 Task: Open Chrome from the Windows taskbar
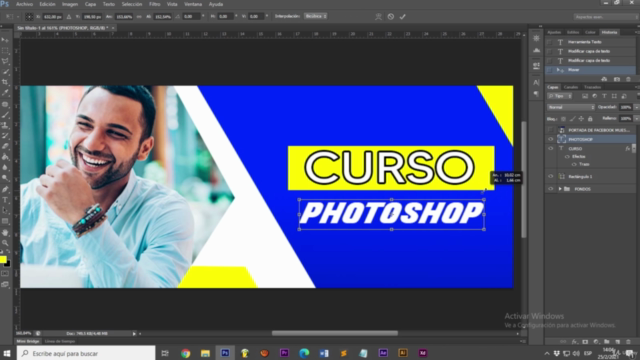(x=186, y=353)
